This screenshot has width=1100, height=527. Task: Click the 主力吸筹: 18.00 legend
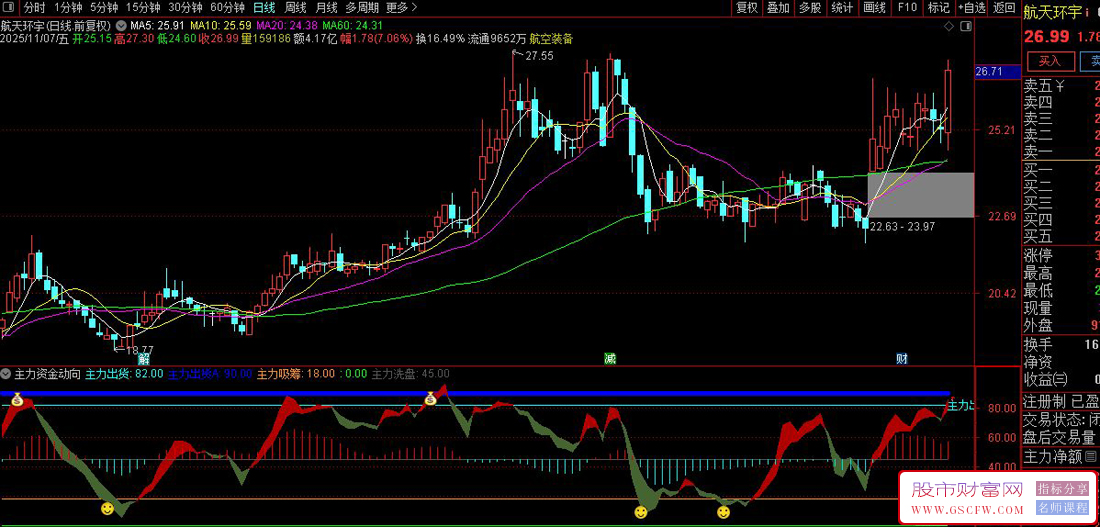(x=296, y=374)
